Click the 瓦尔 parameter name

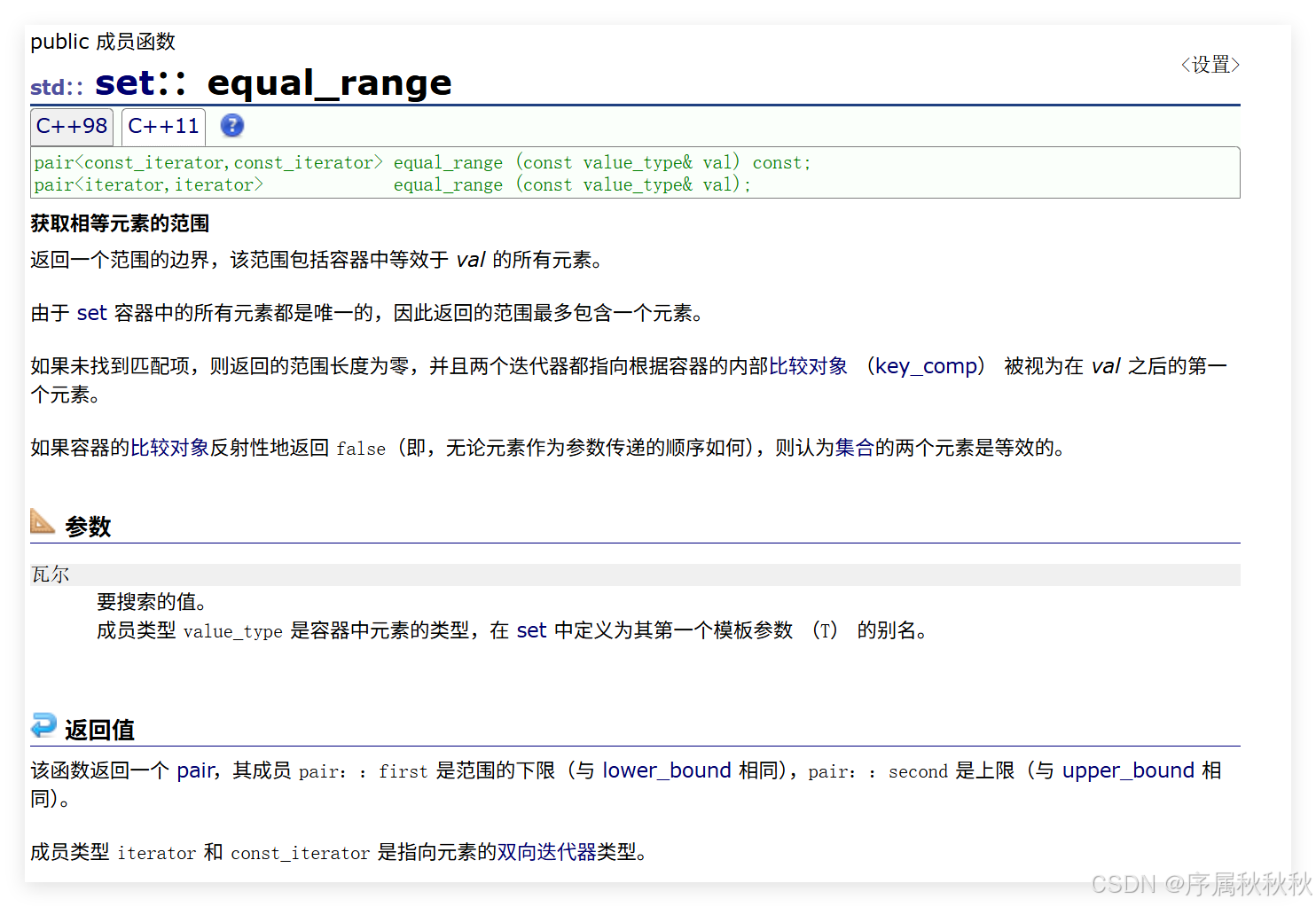click(51, 575)
